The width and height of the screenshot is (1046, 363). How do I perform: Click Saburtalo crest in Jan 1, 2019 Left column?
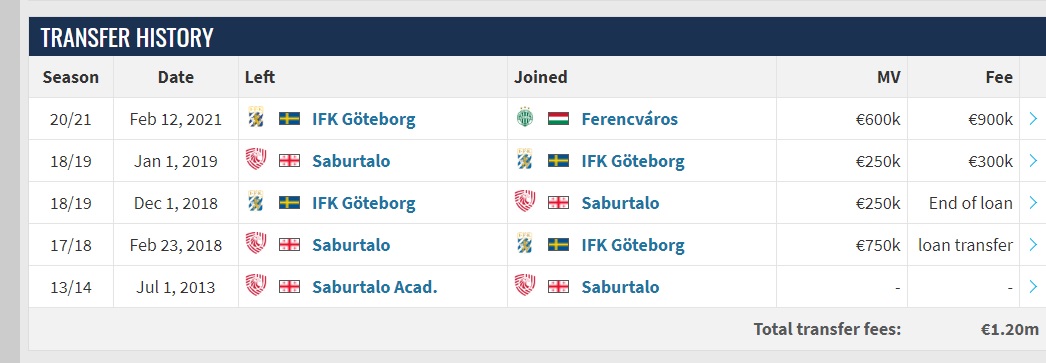point(256,160)
